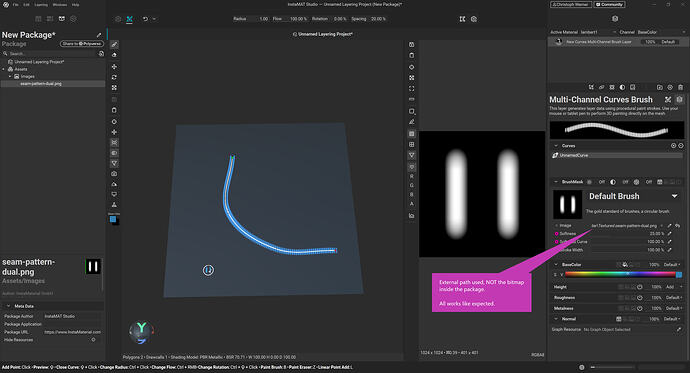This screenshot has height=373, width=690.
Task: Click the half-circle mask icon in layer toolbar
Action: pyautogui.click(x=622, y=87)
